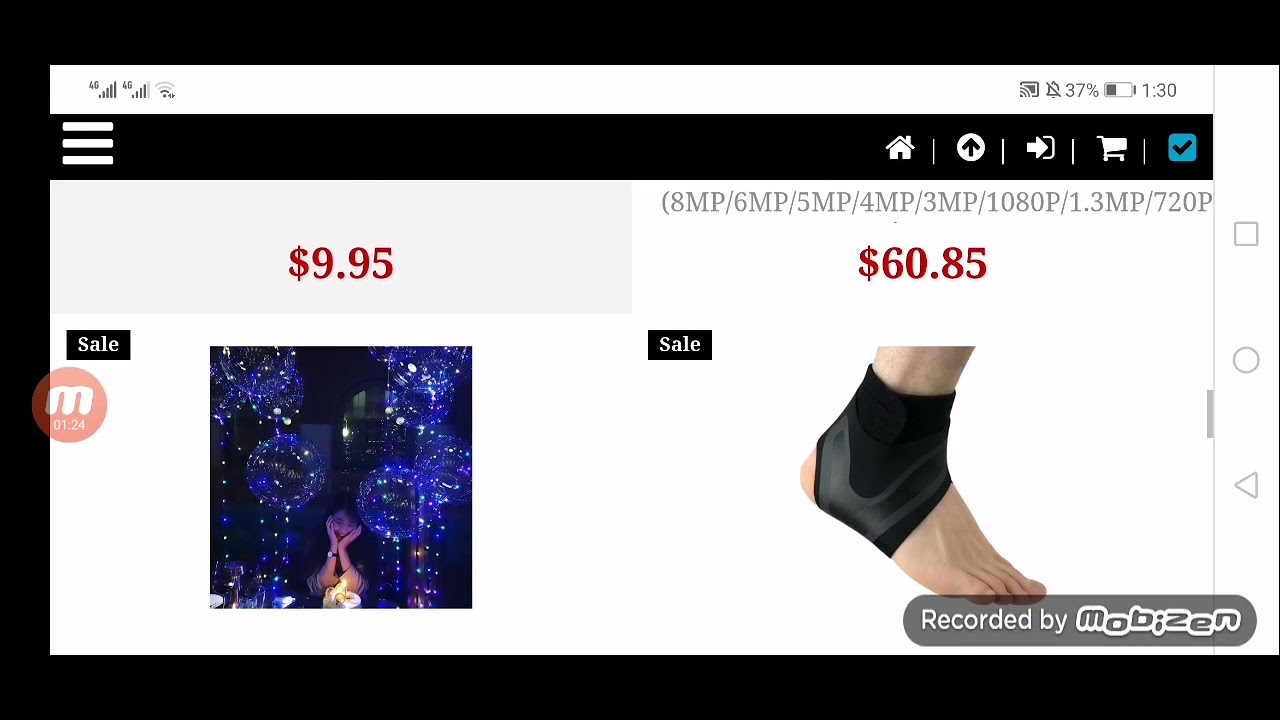Click the page scrollbar thumb
The height and width of the screenshot is (720, 1280).
pyautogui.click(x=1209, y=414)
